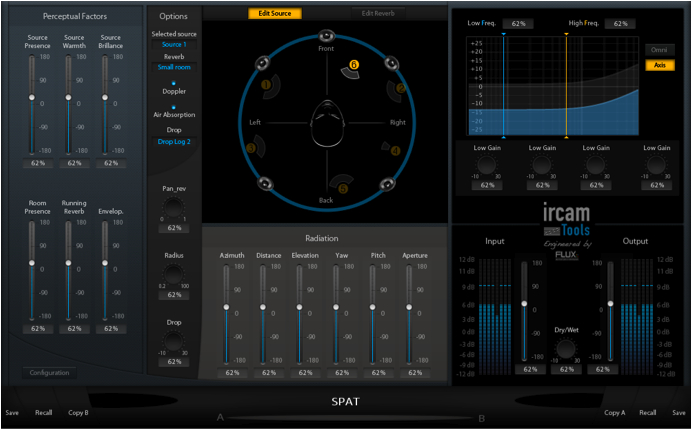Click the orange High Freq. handle marker

click(x=567, y=34)
